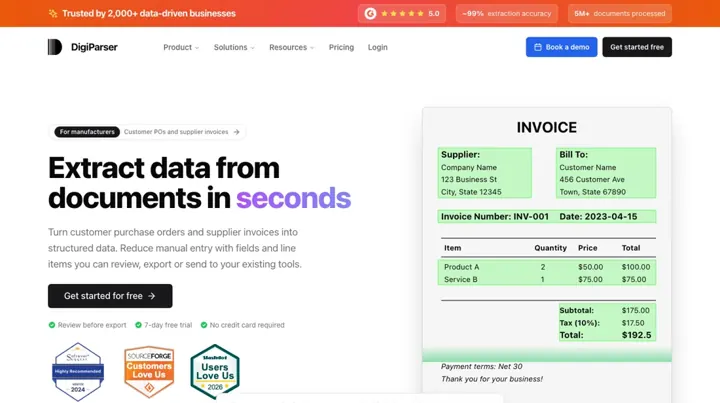This screenshot has height=403, width=720.
Task: Click the Book a demo button
Action: [x=562, y=47]
